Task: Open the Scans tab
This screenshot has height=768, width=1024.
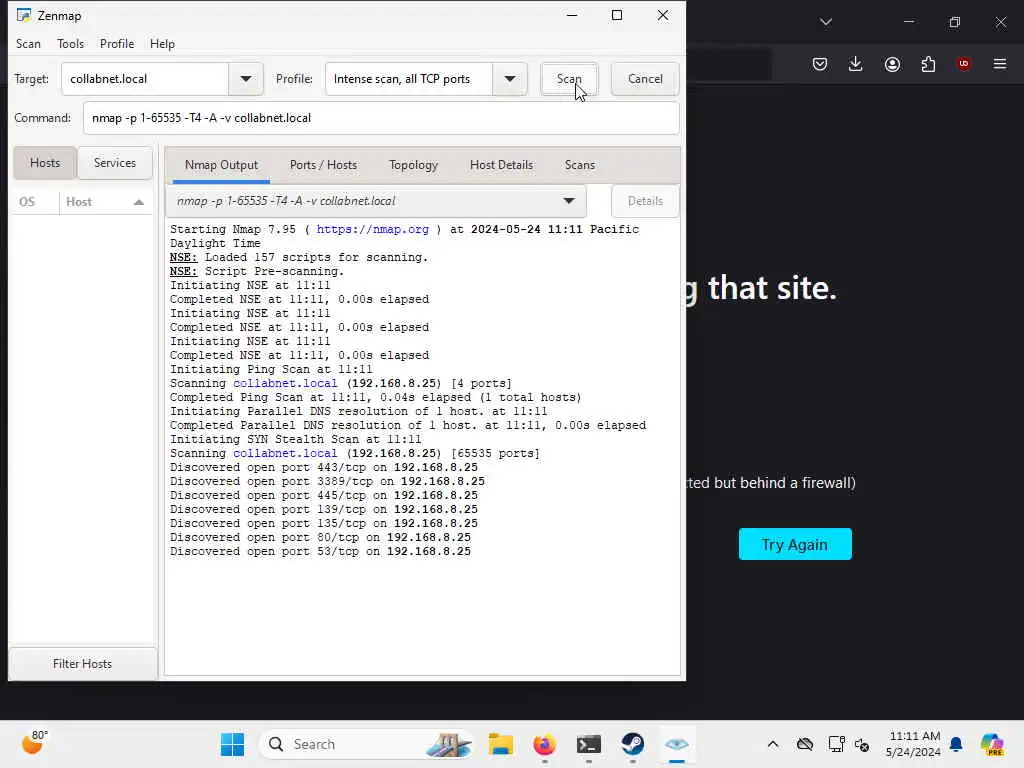Action: (x=580, y=165)
